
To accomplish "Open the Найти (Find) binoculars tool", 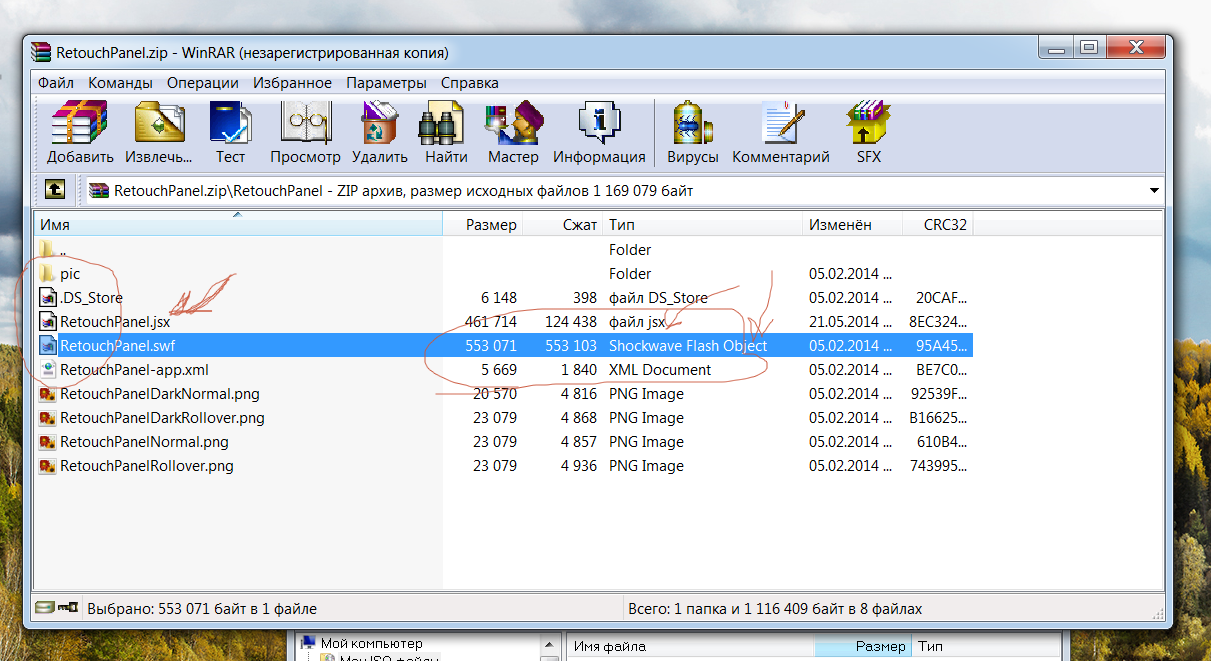I will pos(446,132).
